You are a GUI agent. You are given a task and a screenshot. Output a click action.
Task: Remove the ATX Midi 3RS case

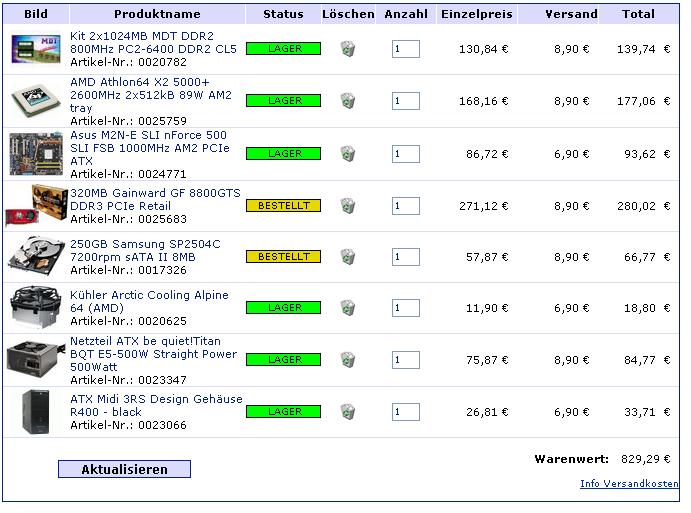coord(348,412)
